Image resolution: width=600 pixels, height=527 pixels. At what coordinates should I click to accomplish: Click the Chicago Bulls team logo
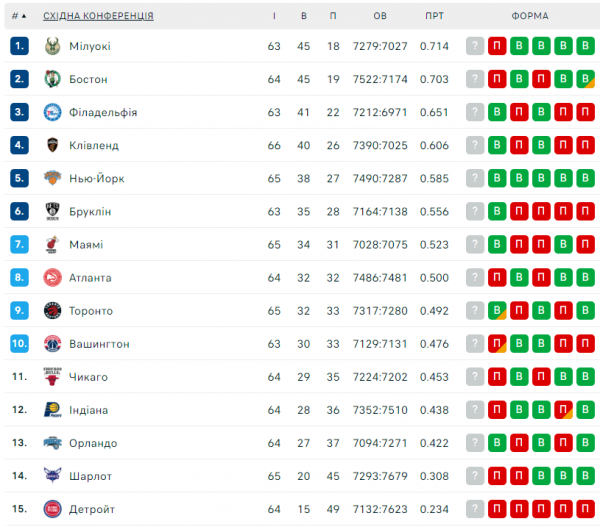pos(53,377)
